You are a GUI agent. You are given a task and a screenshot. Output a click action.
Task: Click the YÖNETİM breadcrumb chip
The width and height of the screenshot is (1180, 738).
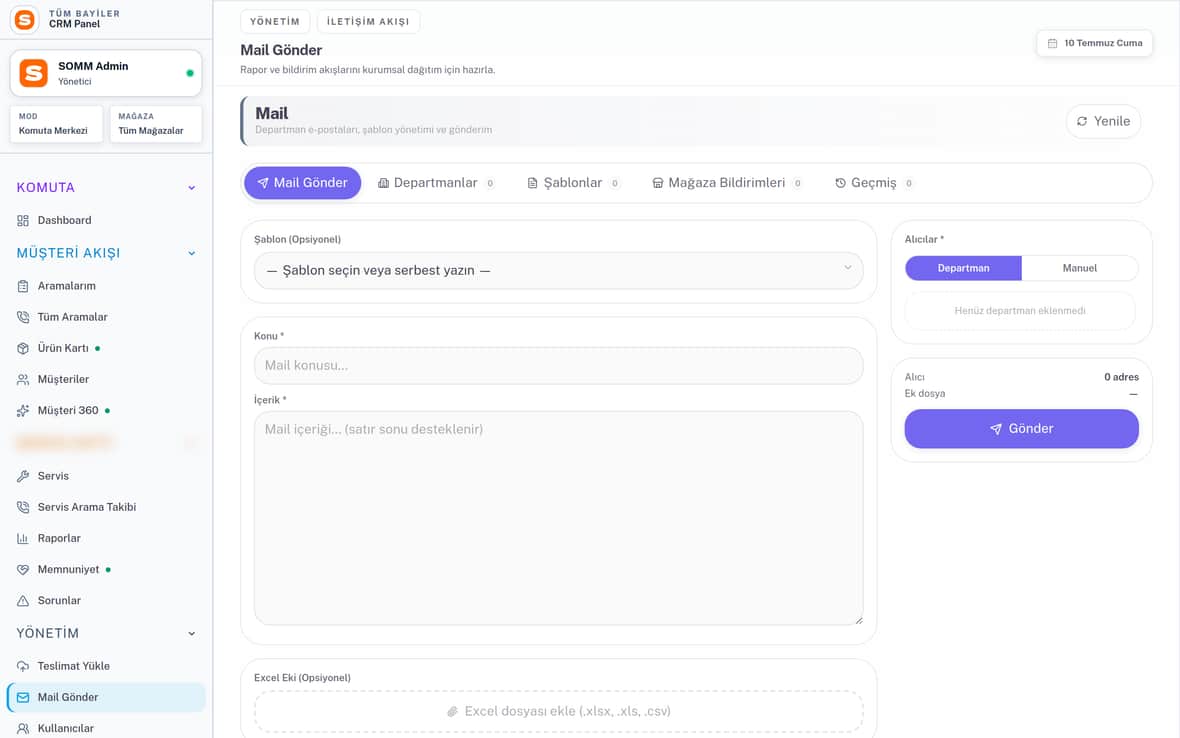point(275,22)
